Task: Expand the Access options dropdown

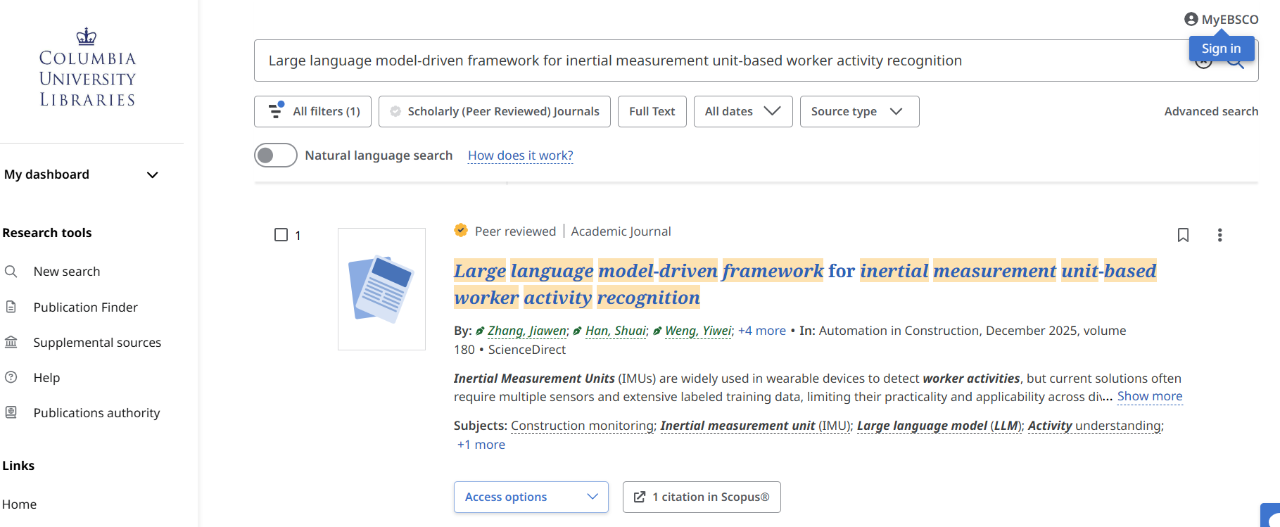Action: tap(530, 497)
